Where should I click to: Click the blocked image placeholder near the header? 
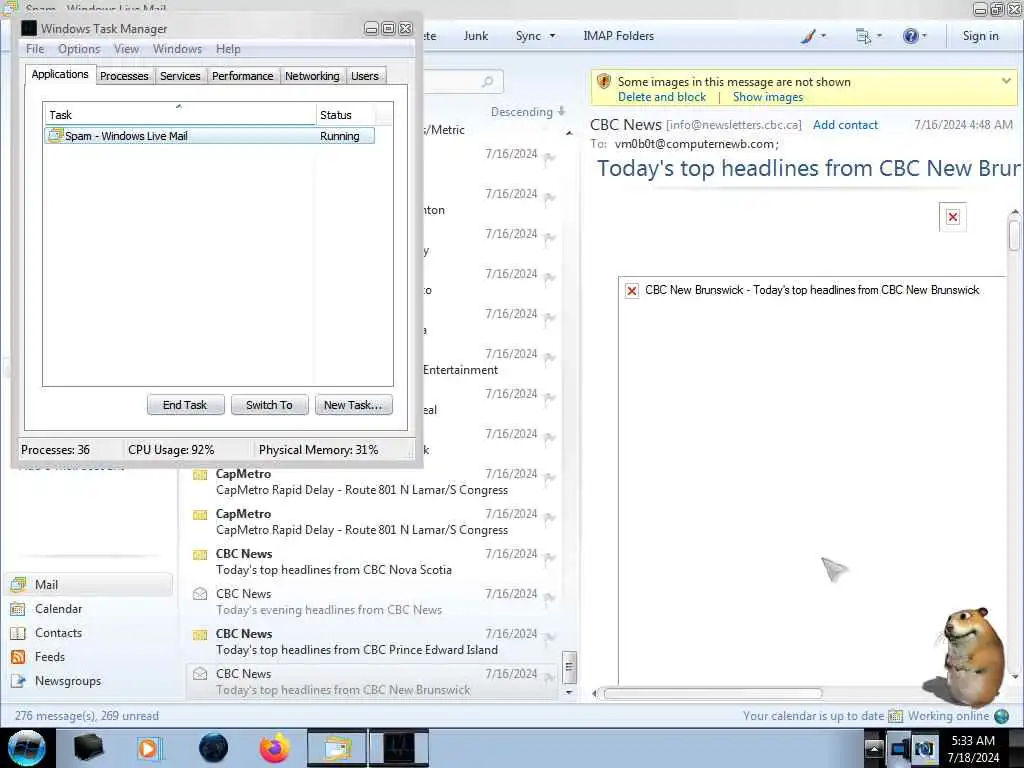coord(953,217)
